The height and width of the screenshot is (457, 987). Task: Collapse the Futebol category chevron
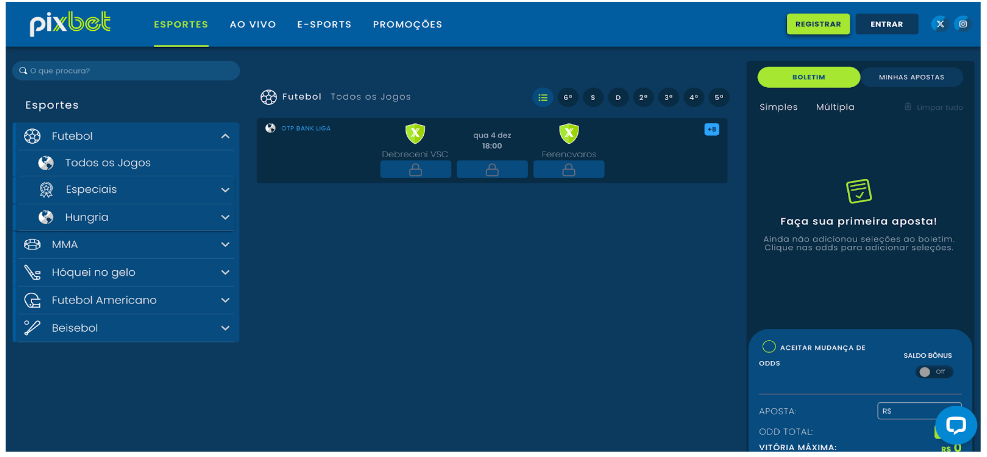click(225, 136)
